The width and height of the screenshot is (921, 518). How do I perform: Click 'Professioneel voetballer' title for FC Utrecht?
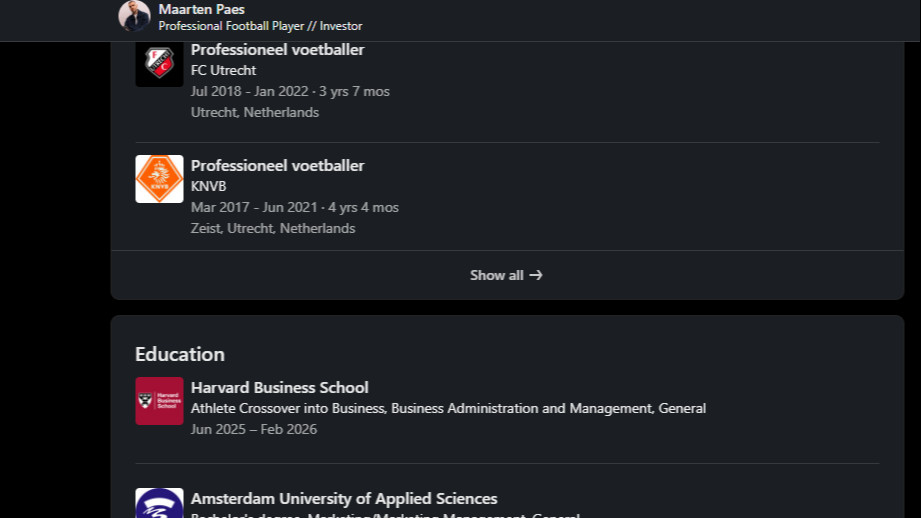277,50
